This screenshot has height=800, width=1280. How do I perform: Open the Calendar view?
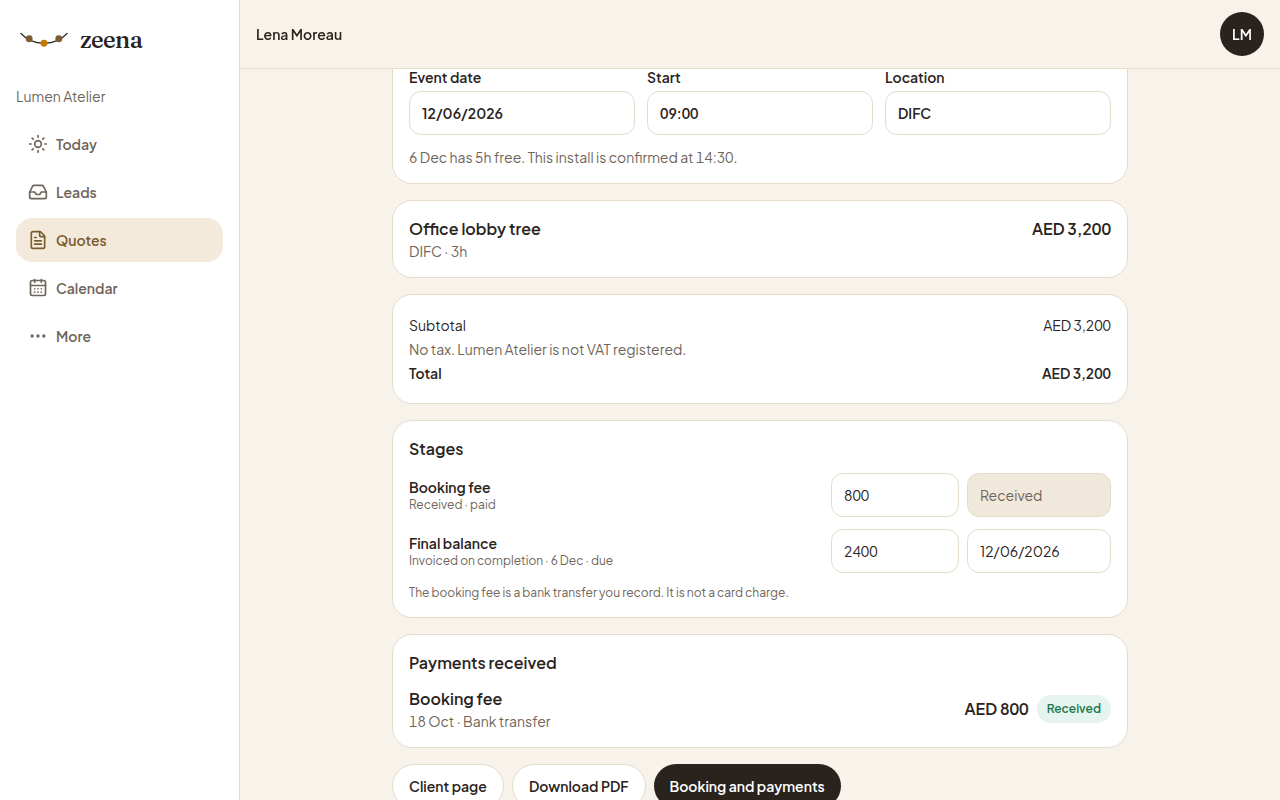(x=119, y=288)
